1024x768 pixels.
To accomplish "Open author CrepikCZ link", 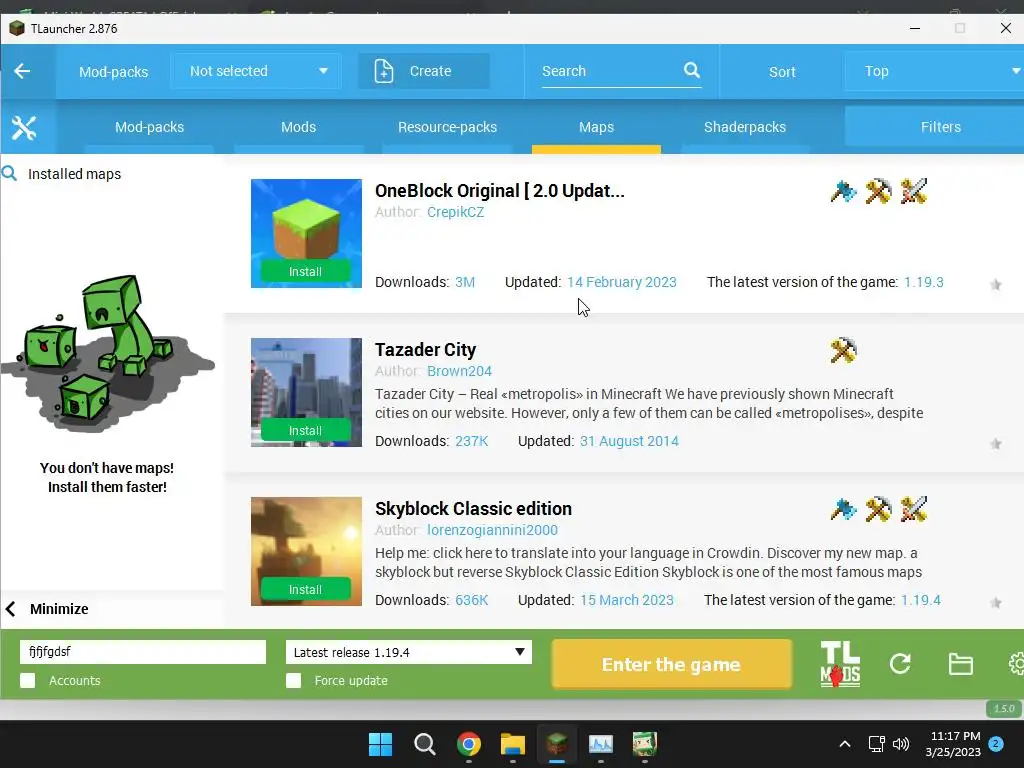I will (x=455, y=212).
